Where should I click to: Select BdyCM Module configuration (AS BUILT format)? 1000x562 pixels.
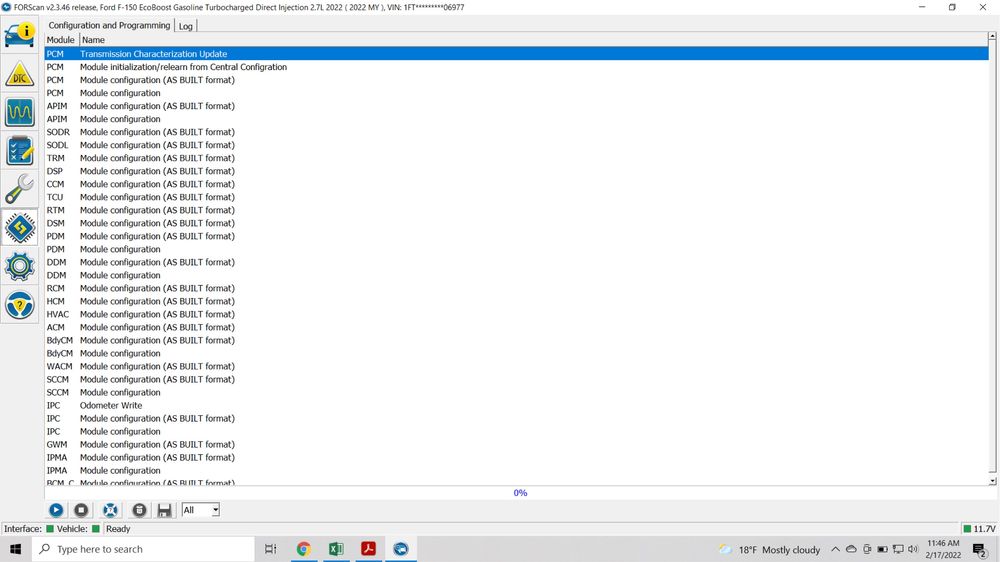pyautogui.click(x=517, y=340)
